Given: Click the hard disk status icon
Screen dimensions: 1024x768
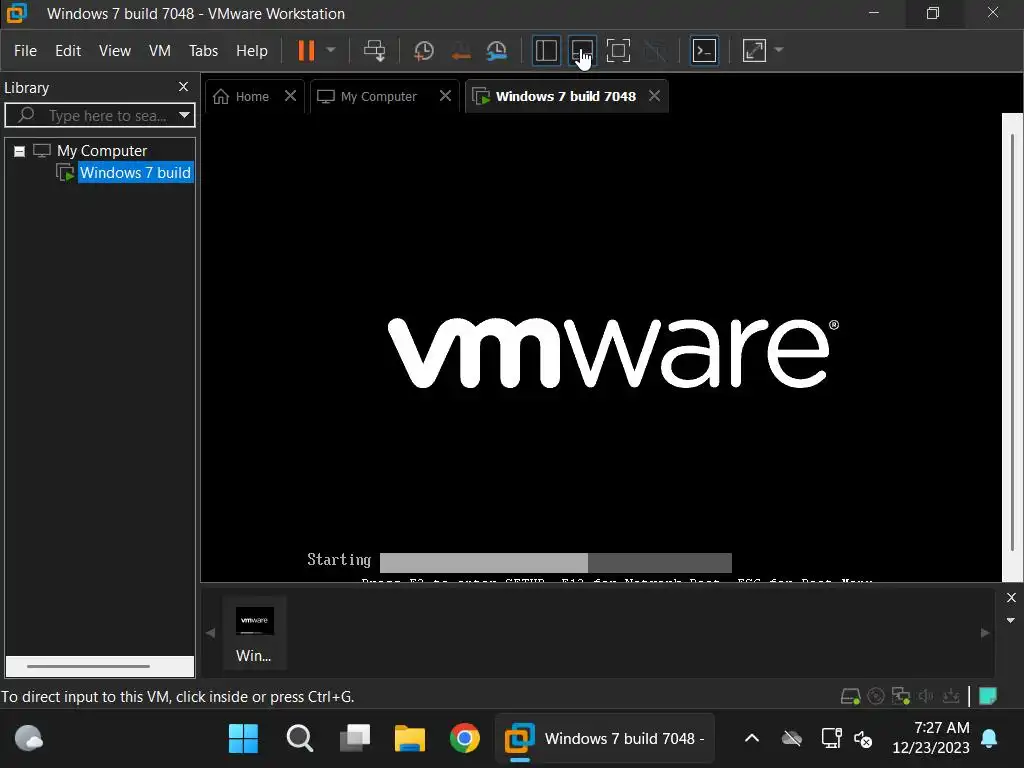Looking at the screenshot, I should click(850, 697).
